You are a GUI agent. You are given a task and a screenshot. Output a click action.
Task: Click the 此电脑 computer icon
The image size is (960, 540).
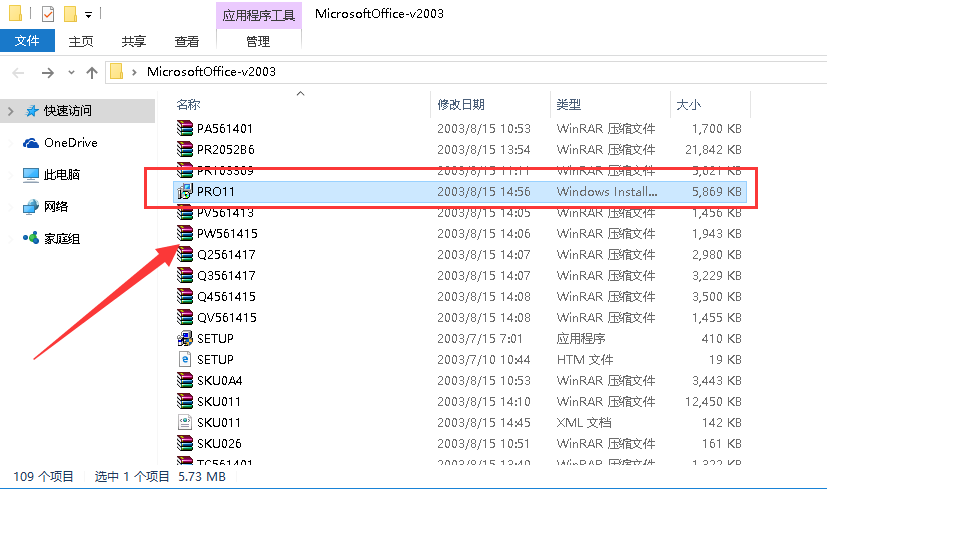click(x=31, y=174)
